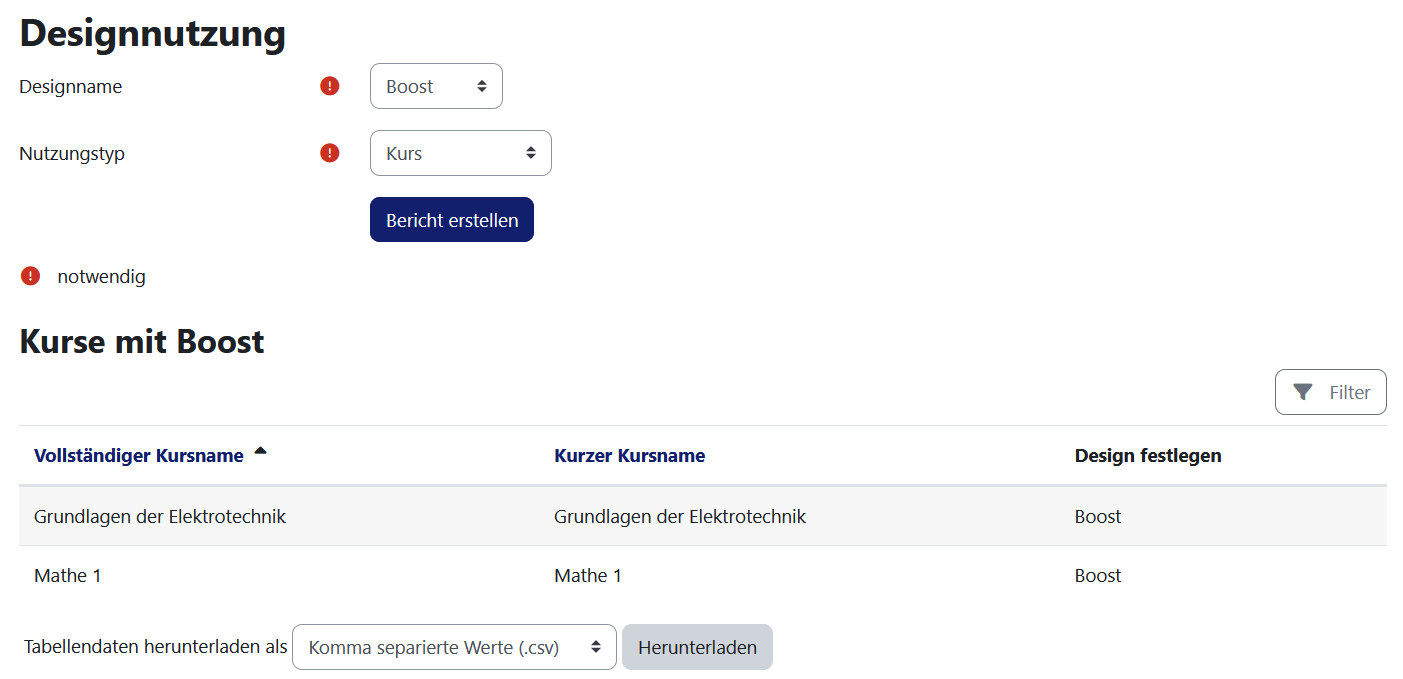
Task: Click the Nutzungstyp field label
Action: point(72,154)
